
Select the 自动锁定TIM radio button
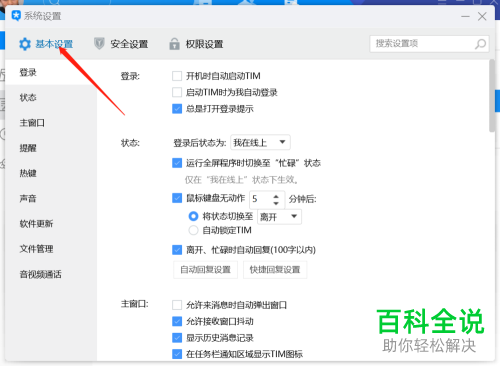coord(193,230)
